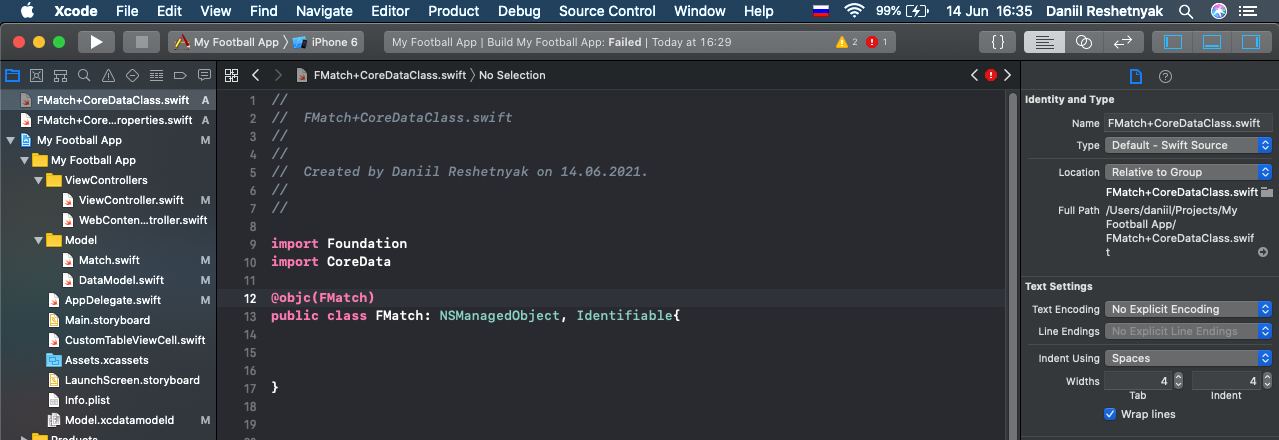The height and width of the screenshot is (440, 1279).
Task: Adjust the Indent width stepper
Action: (x=1266, y=381)
